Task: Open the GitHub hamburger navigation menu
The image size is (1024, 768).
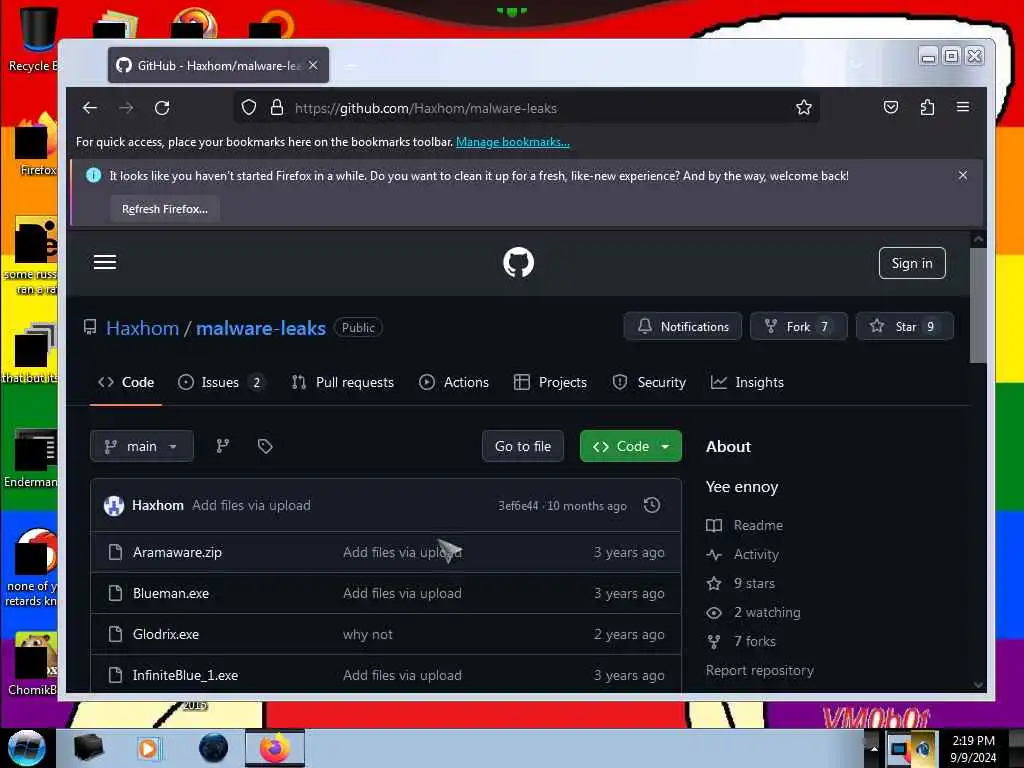Action: pos(105,263)
